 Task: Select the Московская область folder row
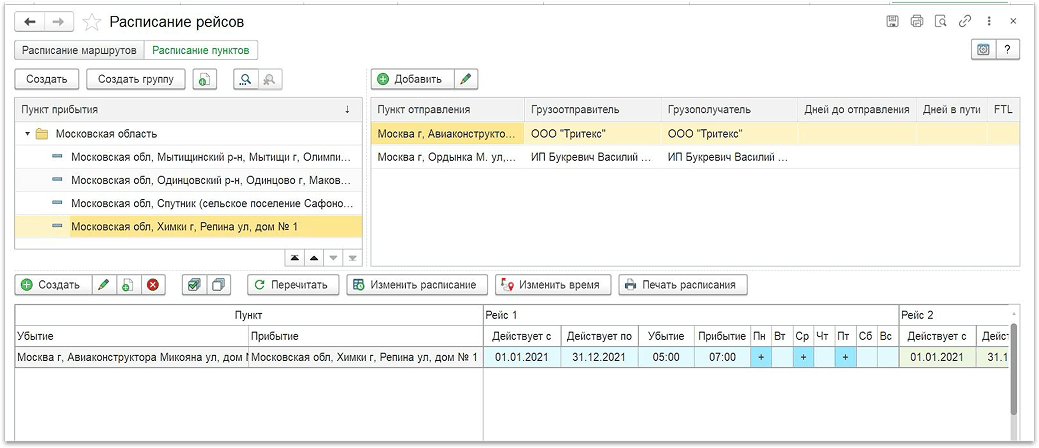[x=188, y=134]
